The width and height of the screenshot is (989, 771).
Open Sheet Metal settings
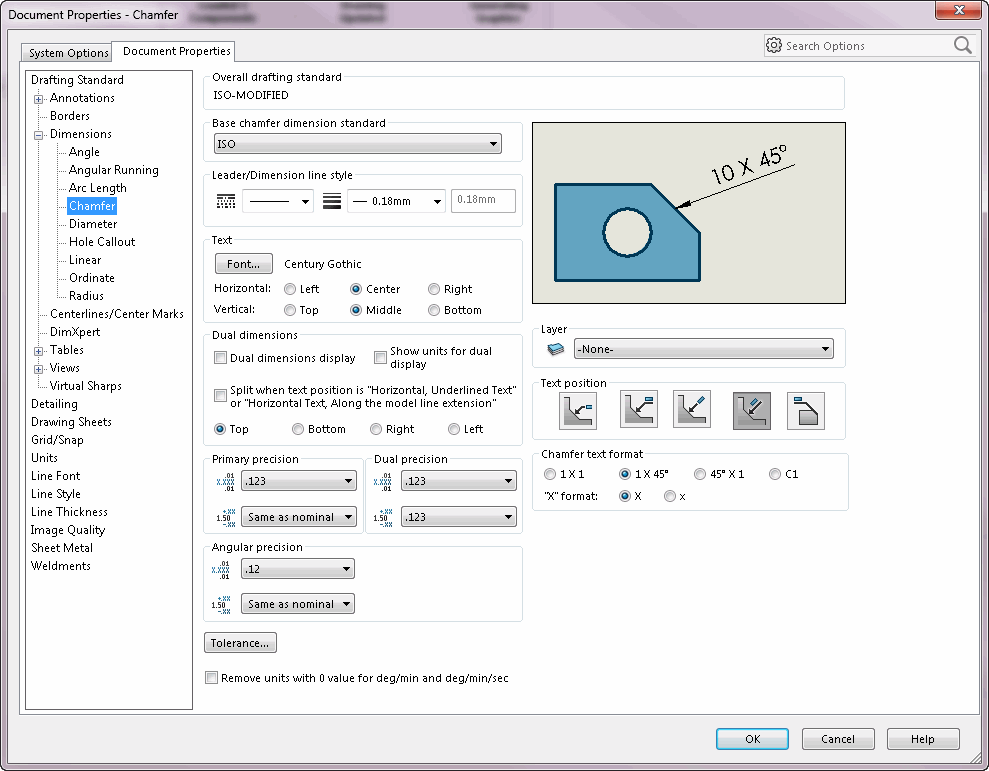[62, 548]
